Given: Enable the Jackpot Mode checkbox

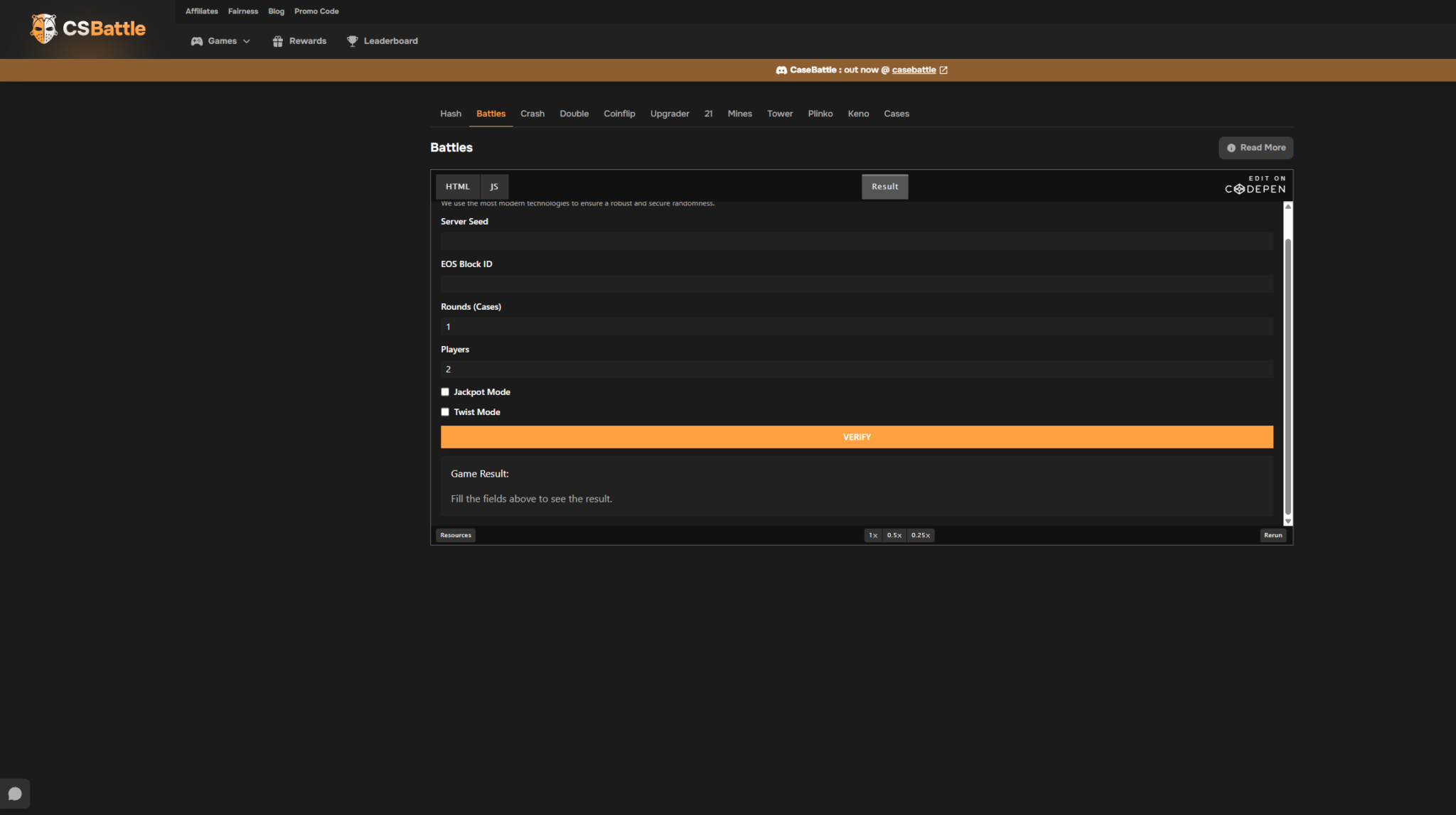Looking at the screenshot, I should (x=445, y=392).
